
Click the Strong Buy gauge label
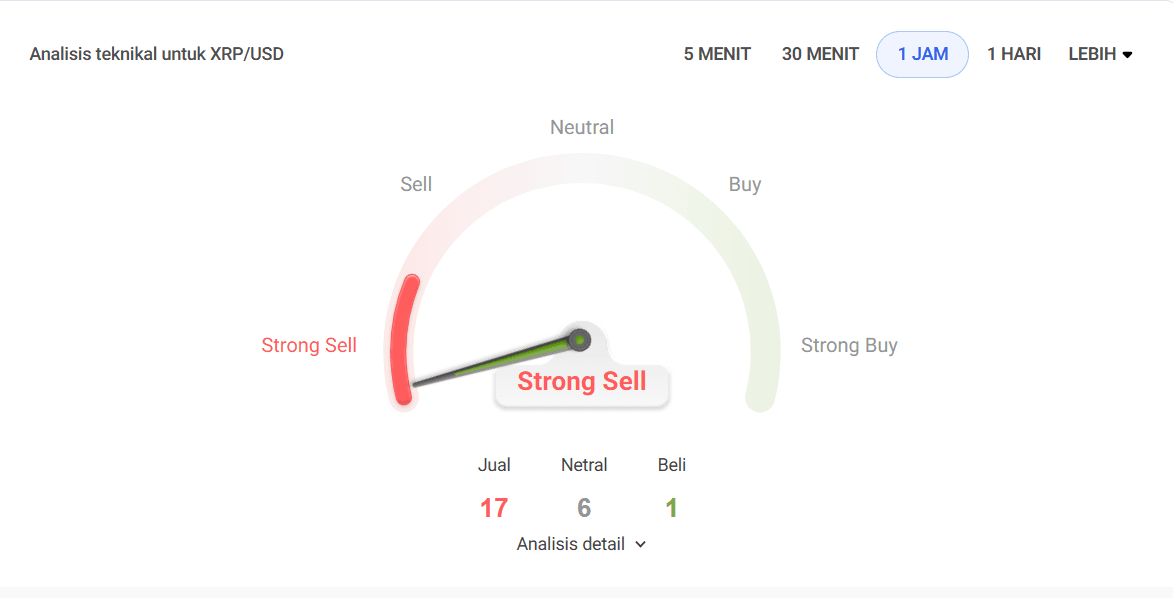(x=849, y=345)
